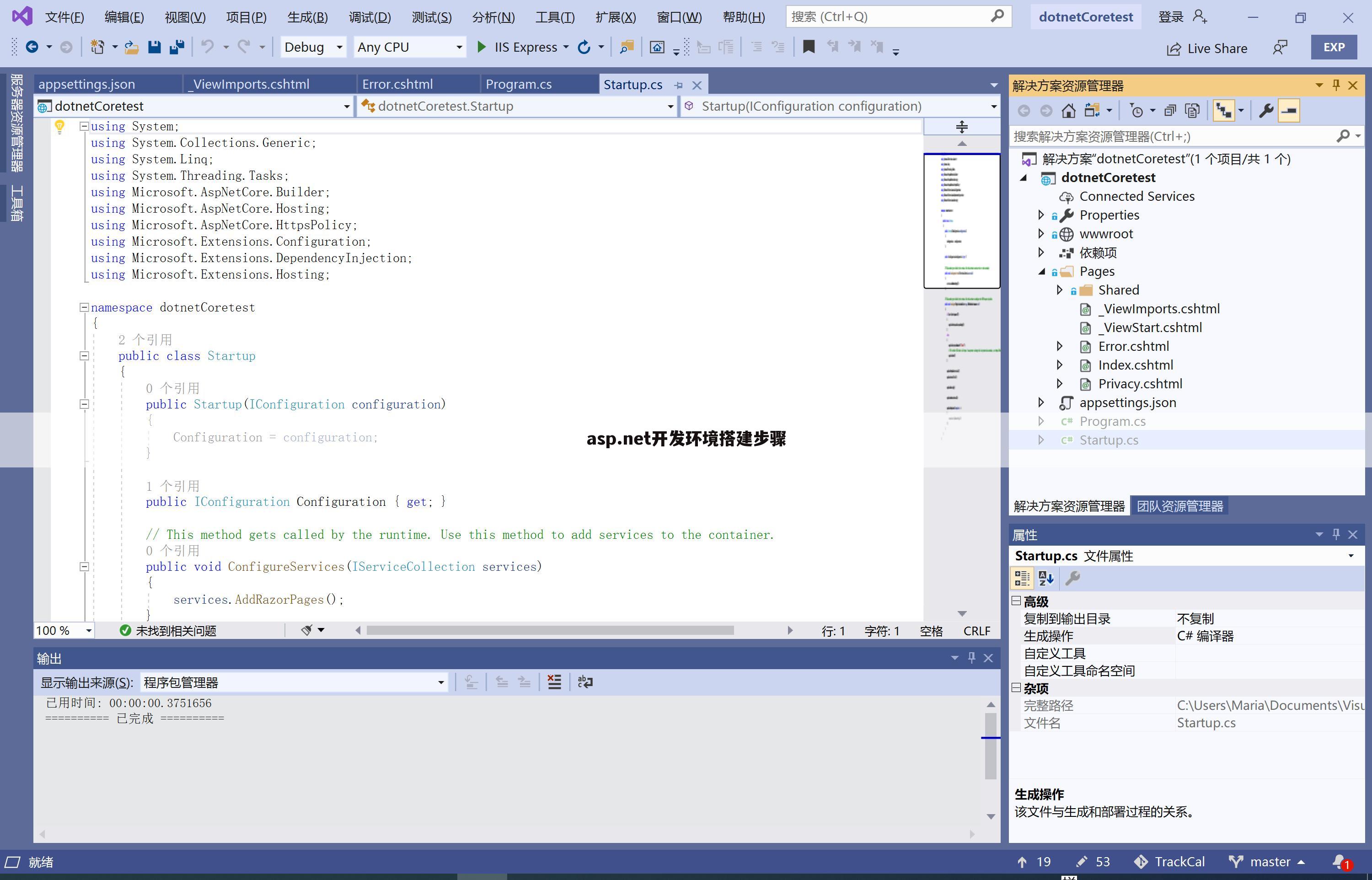Image resolution: width=1372 pixels, height=880 pixels.
Task: Click Collapse All in Solution Explorer toolbar
Action: pos(1170,111)
